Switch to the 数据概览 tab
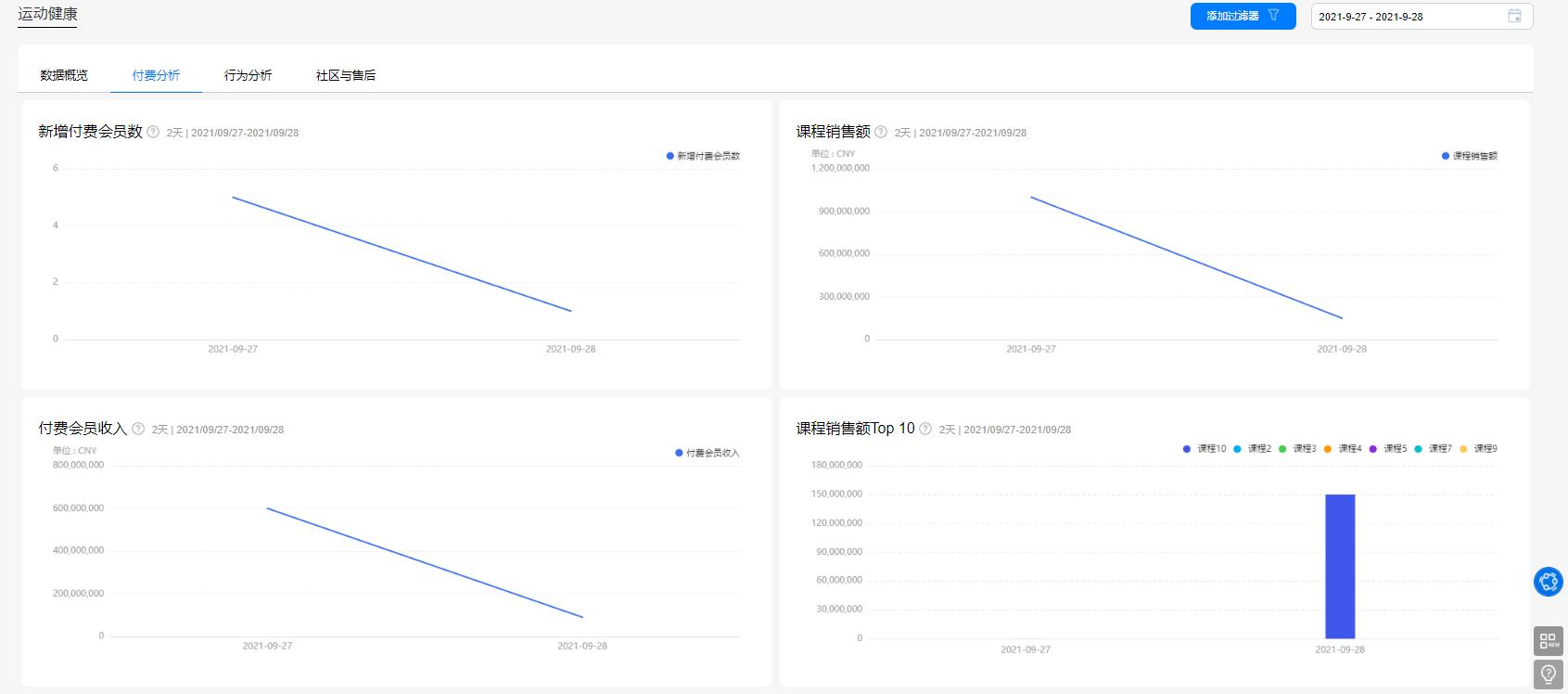 coord(64,75)
